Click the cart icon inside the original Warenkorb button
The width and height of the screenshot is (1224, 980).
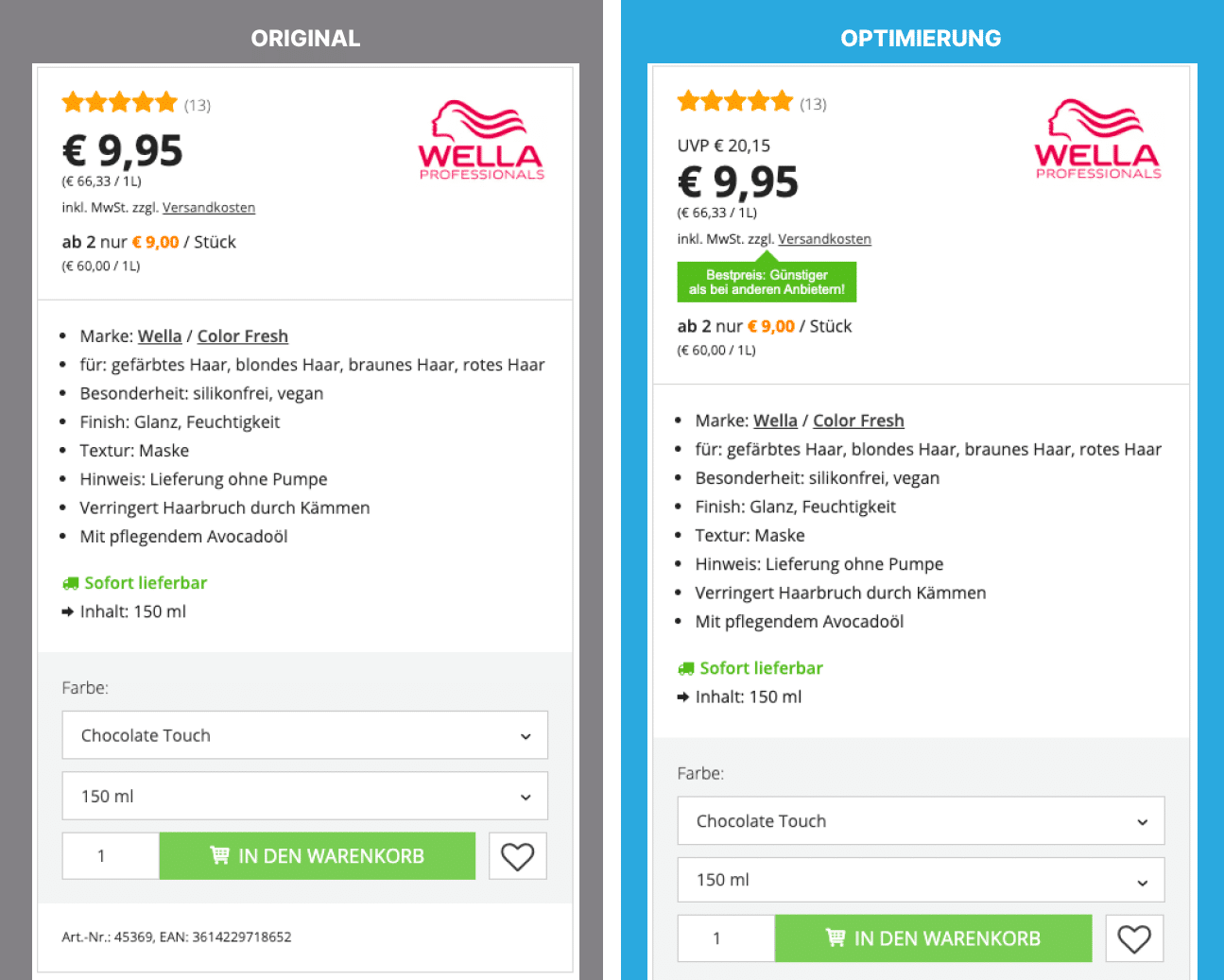[218, 855]
